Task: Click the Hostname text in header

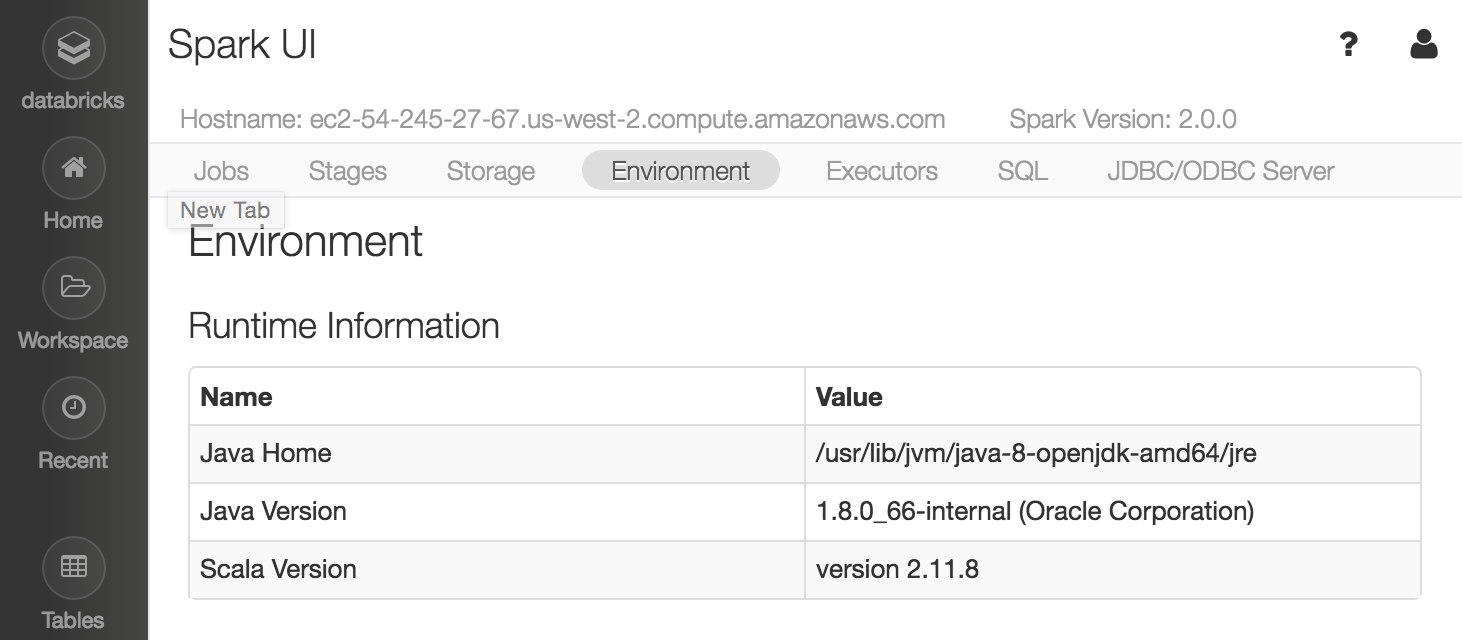Action: click(x=562, y=120)
